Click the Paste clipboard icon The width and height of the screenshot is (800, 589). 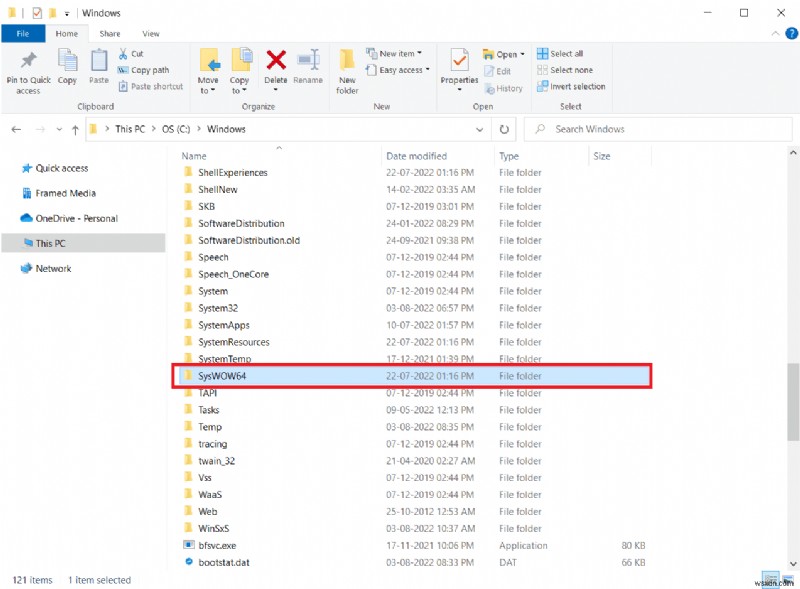pyautogui.click(x=99, y=61)
